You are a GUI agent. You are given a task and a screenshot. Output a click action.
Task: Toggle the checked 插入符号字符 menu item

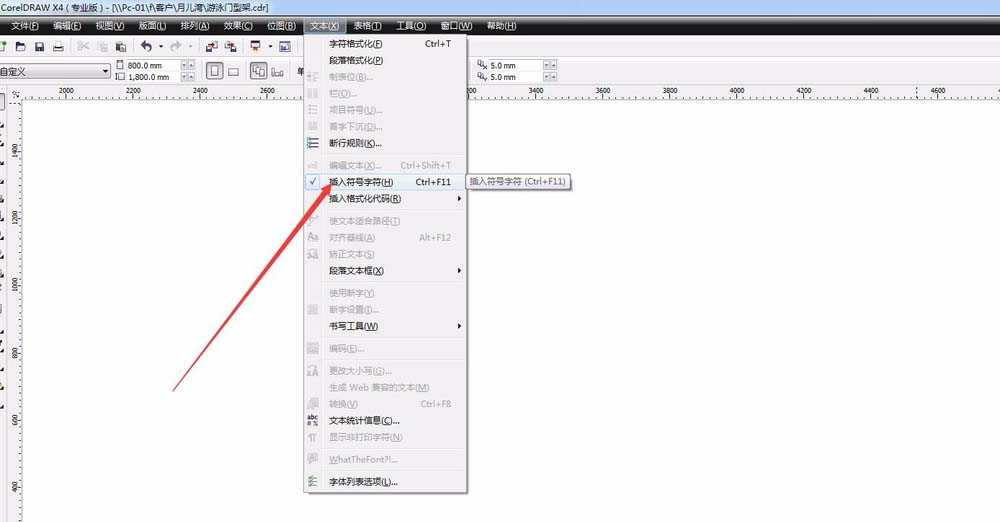coord(360,182)
